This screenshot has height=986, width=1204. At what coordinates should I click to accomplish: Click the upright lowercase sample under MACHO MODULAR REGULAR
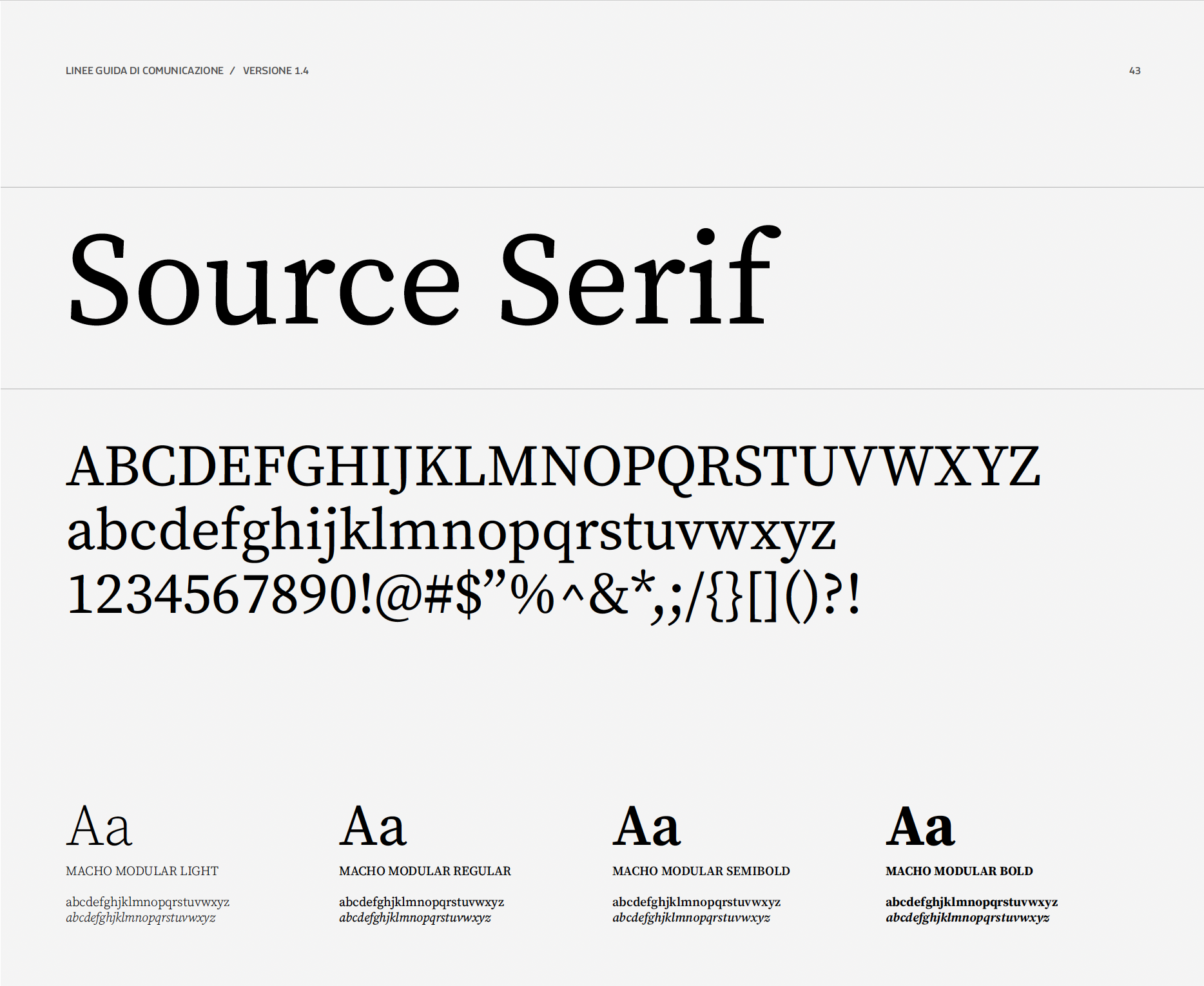click(422, 902)
